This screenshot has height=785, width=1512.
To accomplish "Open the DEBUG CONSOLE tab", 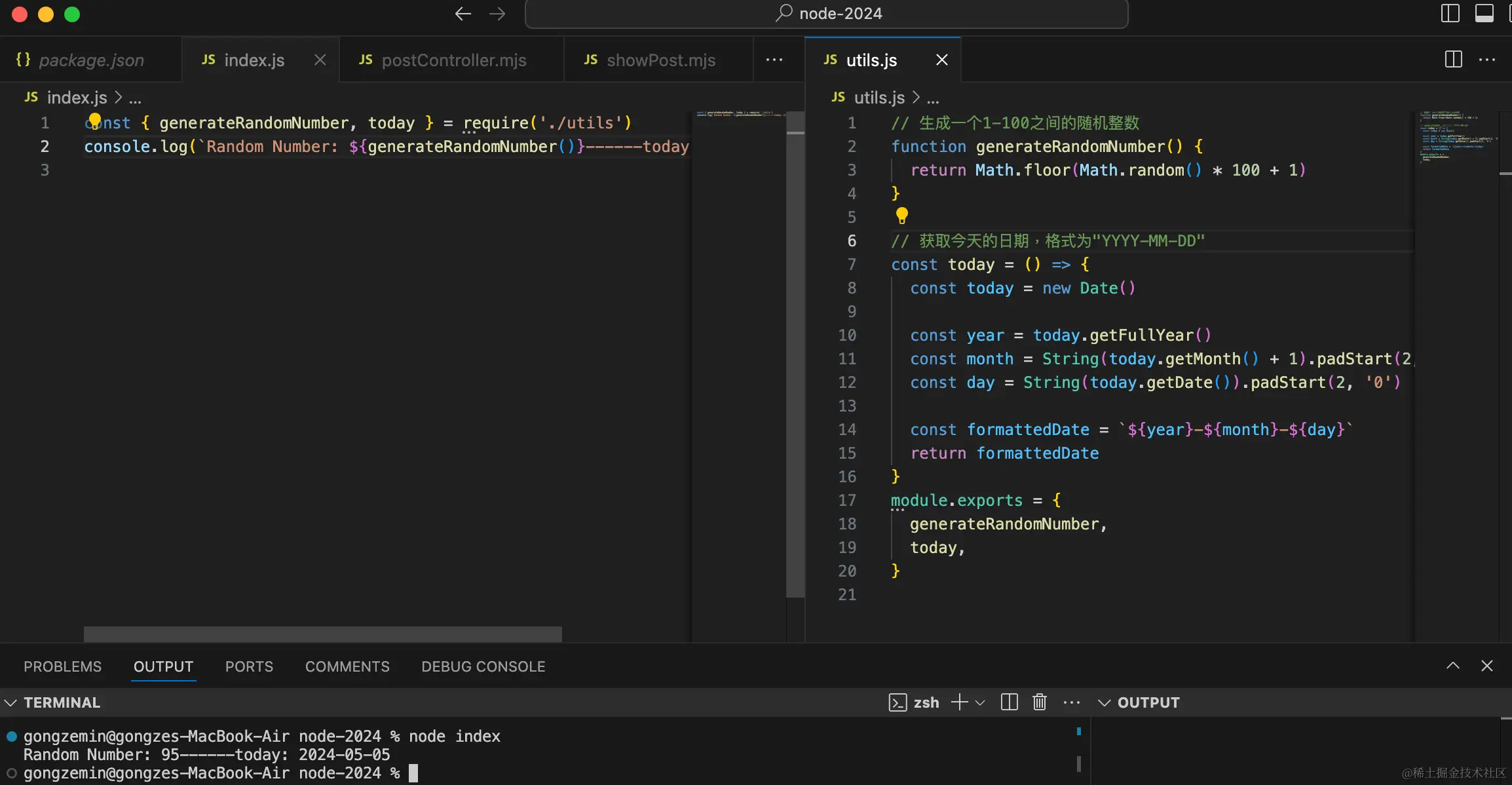I will click(483, 666).
